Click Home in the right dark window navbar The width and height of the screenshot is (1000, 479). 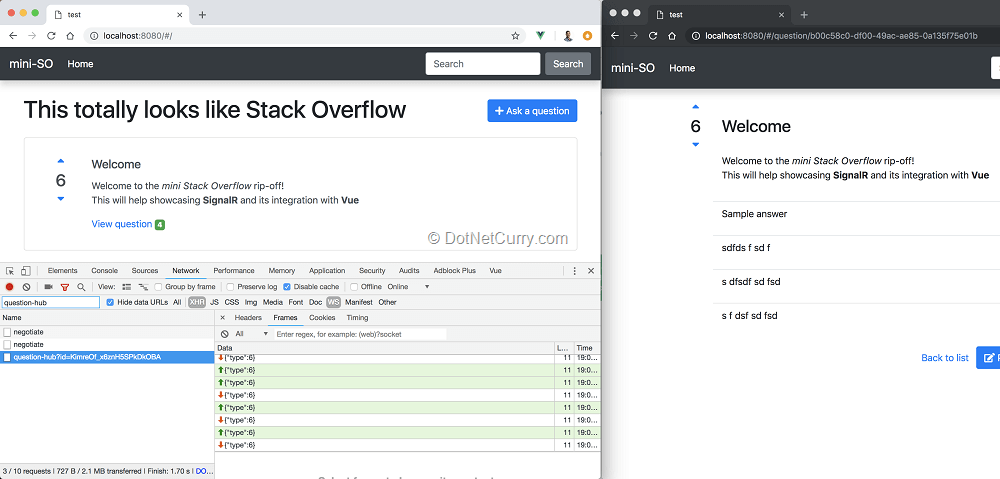tap(682, 68)
